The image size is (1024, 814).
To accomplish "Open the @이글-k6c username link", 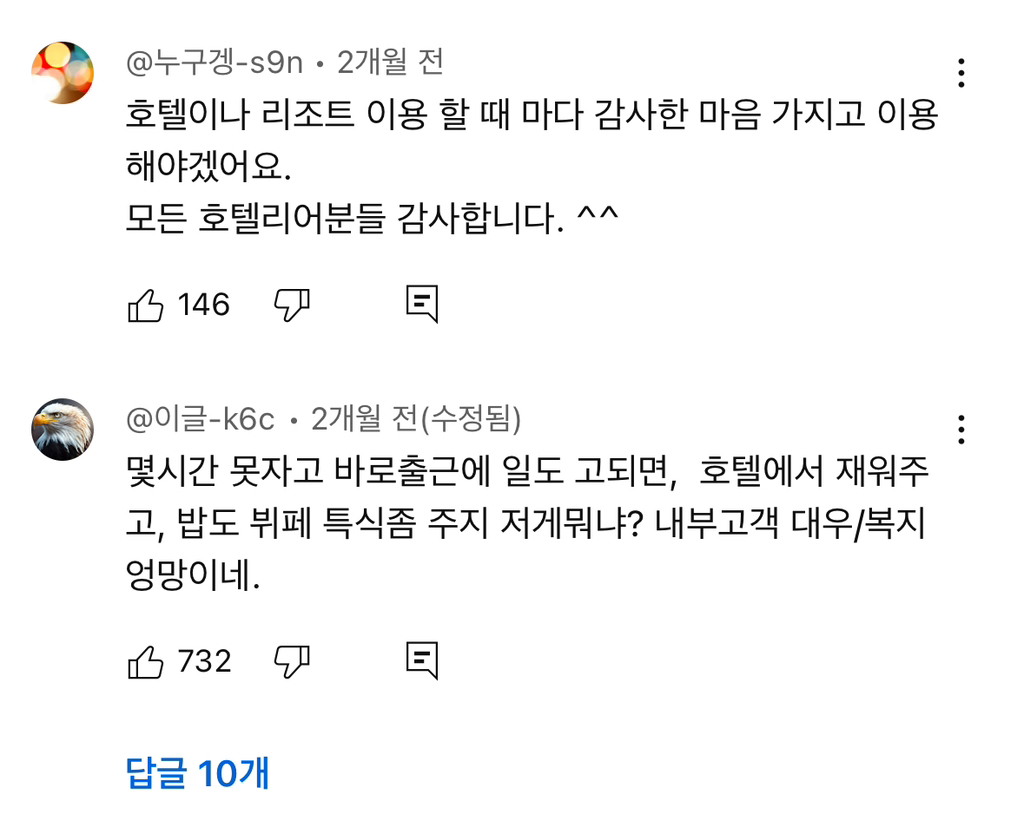I will tap(200, 420).
